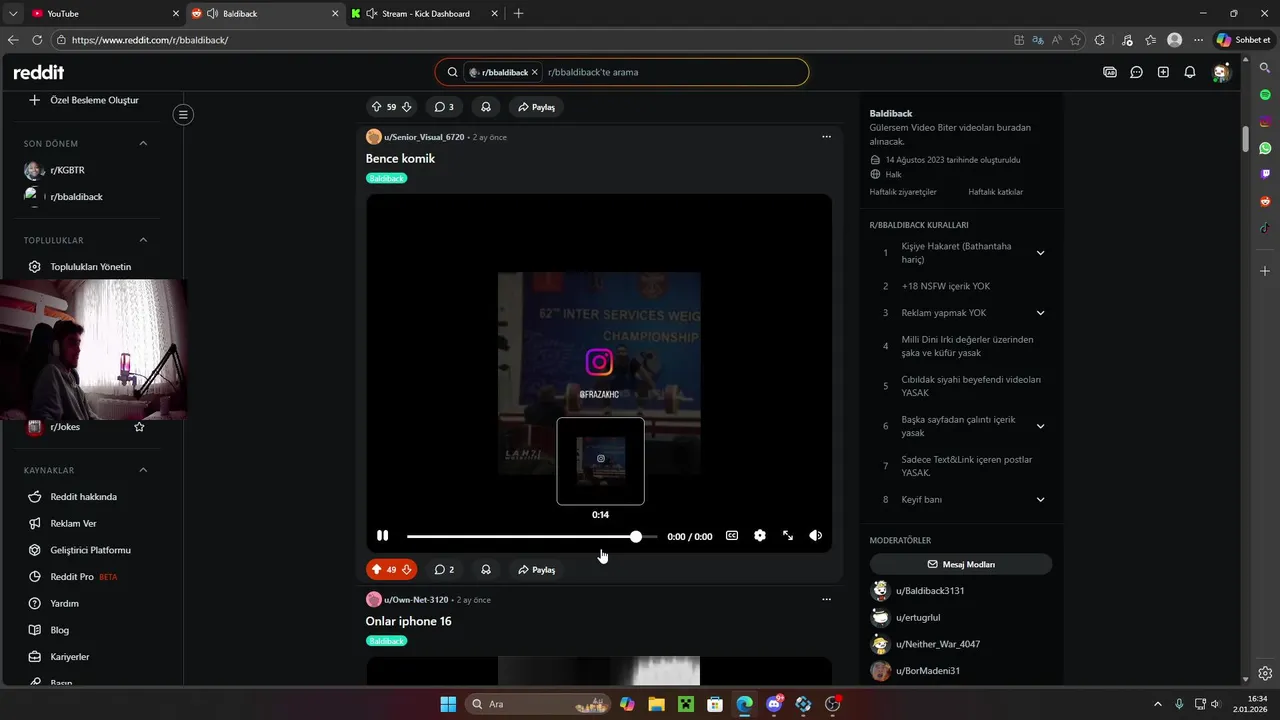
Task: Upvote the Bence komik post
Action: [x=377, y=569]
